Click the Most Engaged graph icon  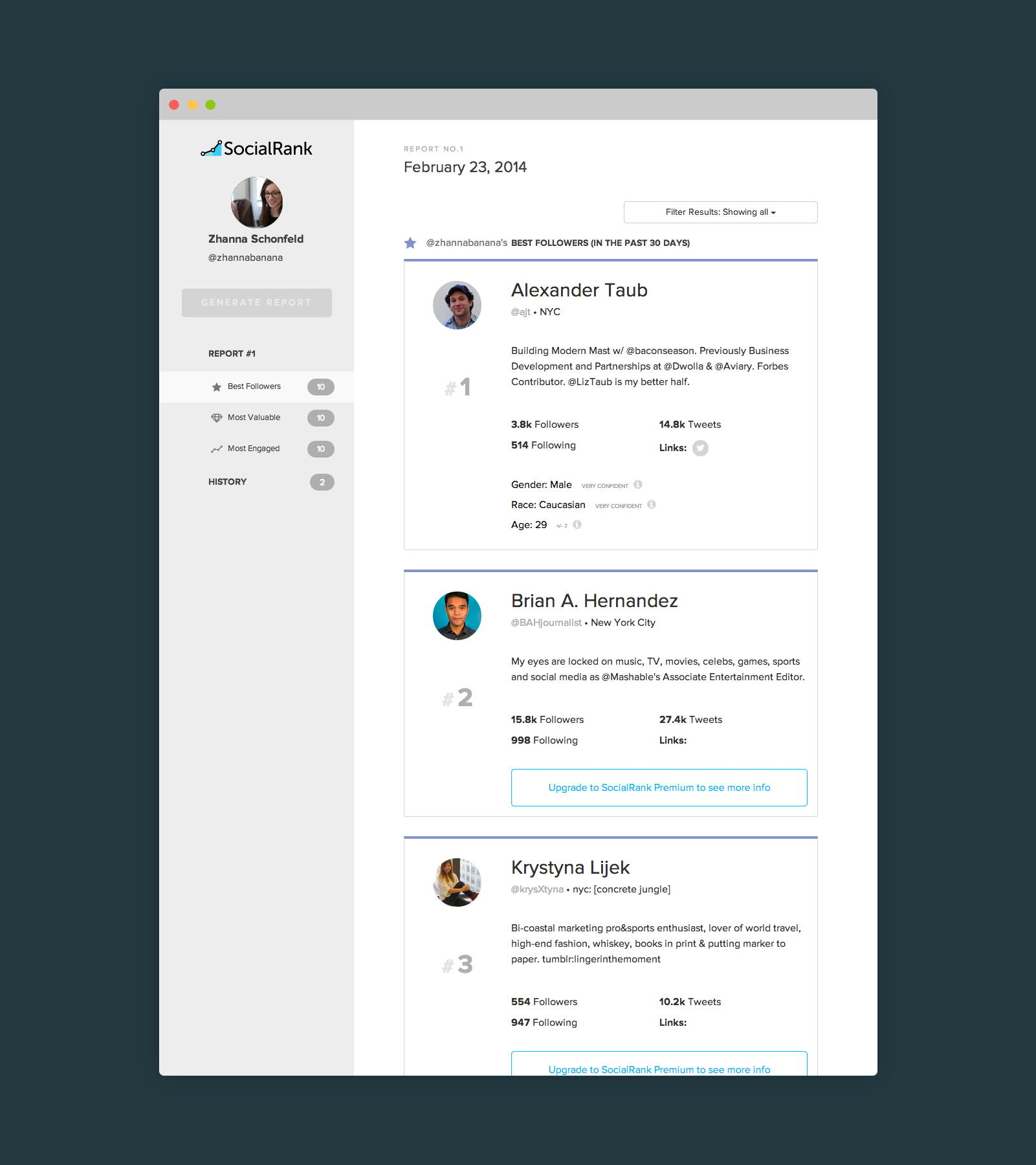click(x=217, y=449)
